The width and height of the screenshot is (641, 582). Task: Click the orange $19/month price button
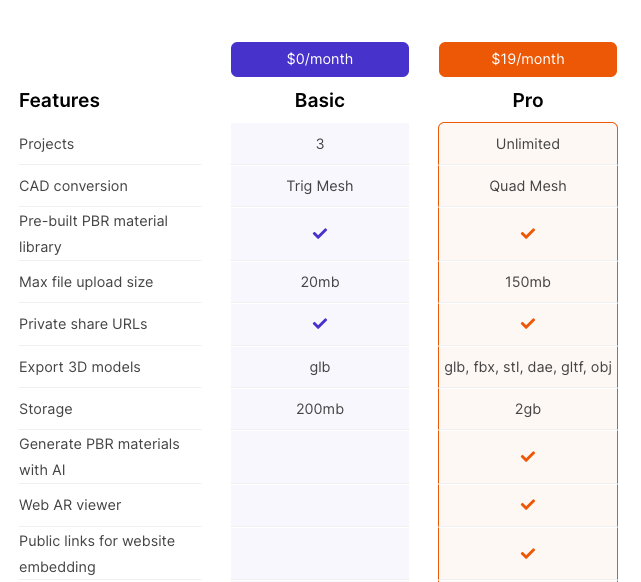point(528,59)
